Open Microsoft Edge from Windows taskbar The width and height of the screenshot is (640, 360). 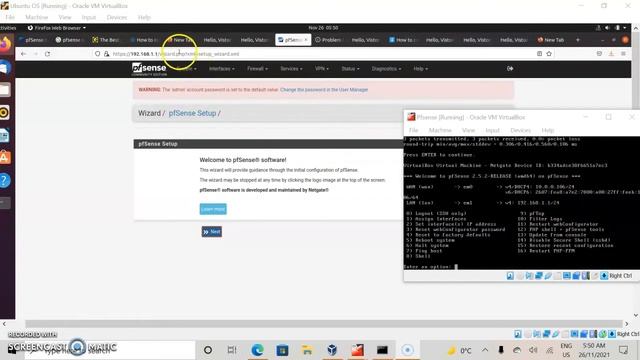pyautogui.click(x=257, y=350)
